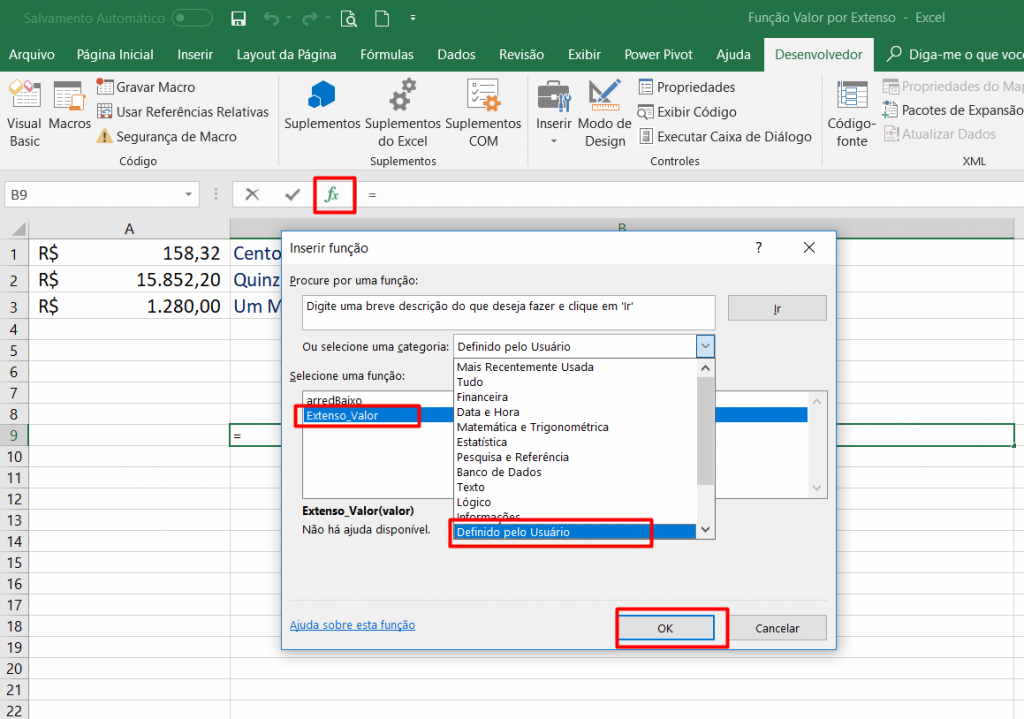Switch to the Inserir ribbon tab
The image size is (1024, 719).
(x=195, y=55)
